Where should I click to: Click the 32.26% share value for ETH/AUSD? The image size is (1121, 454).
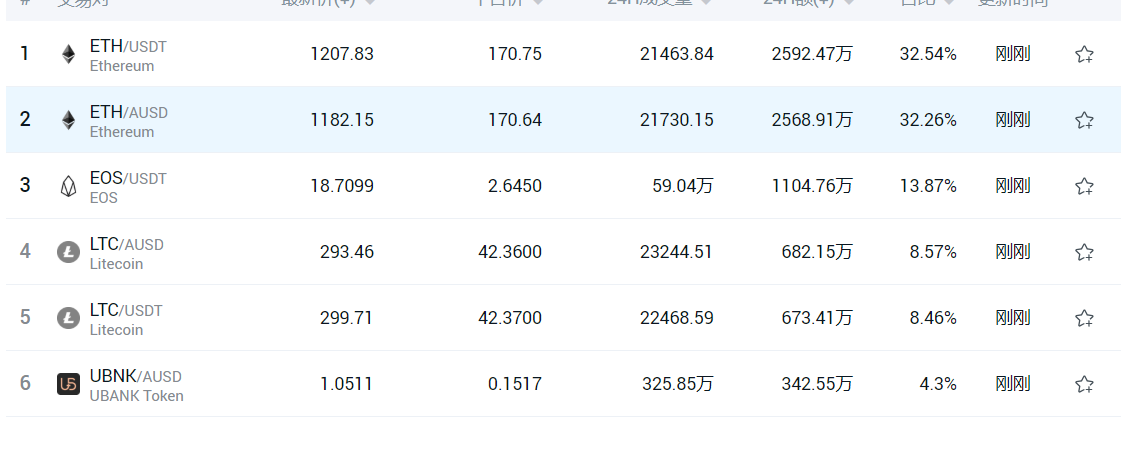[927, 120]
